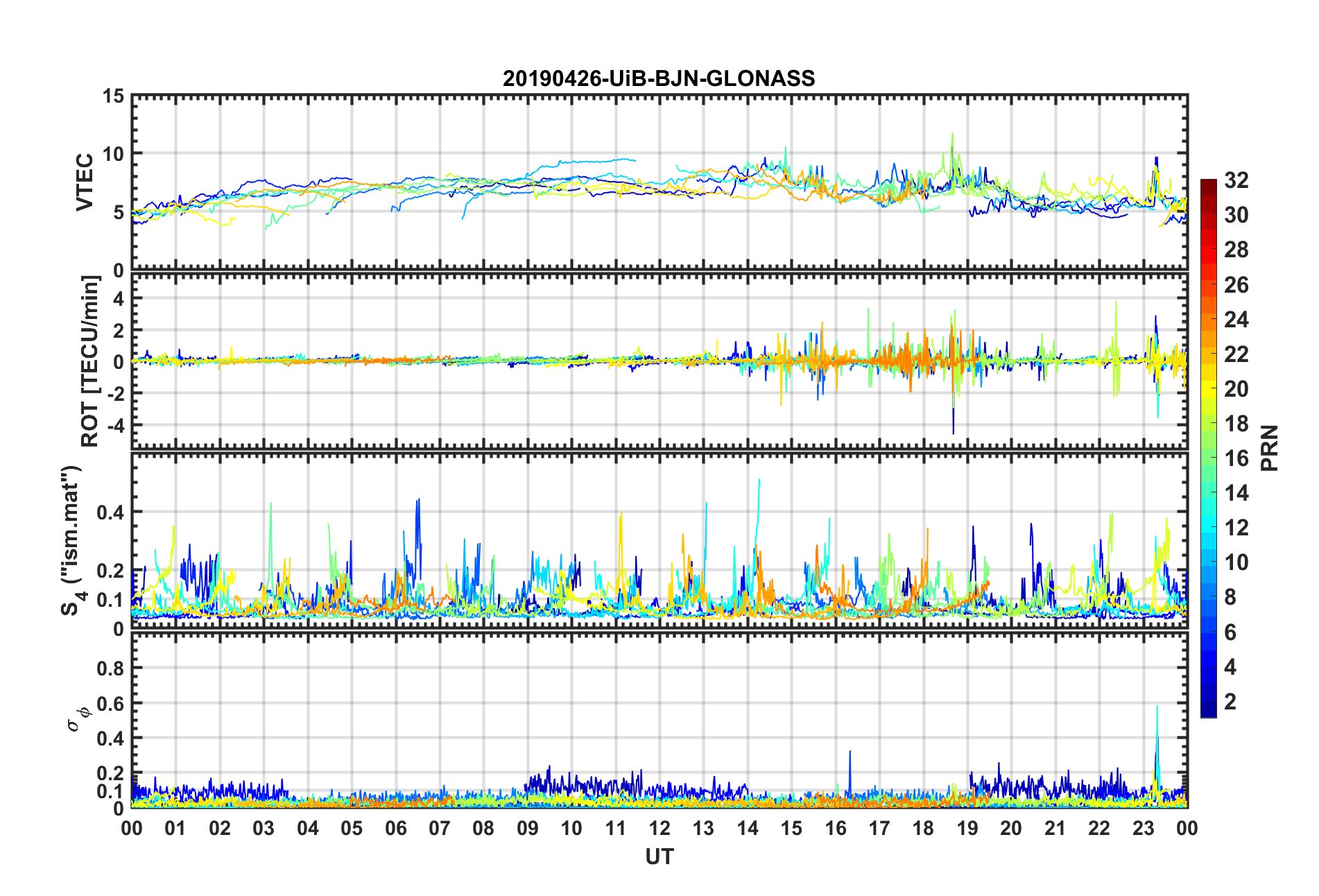The height and width of the screenshot is (896, 1319).
Task: Click VTEC tick label 15
Action: (113, 96)
